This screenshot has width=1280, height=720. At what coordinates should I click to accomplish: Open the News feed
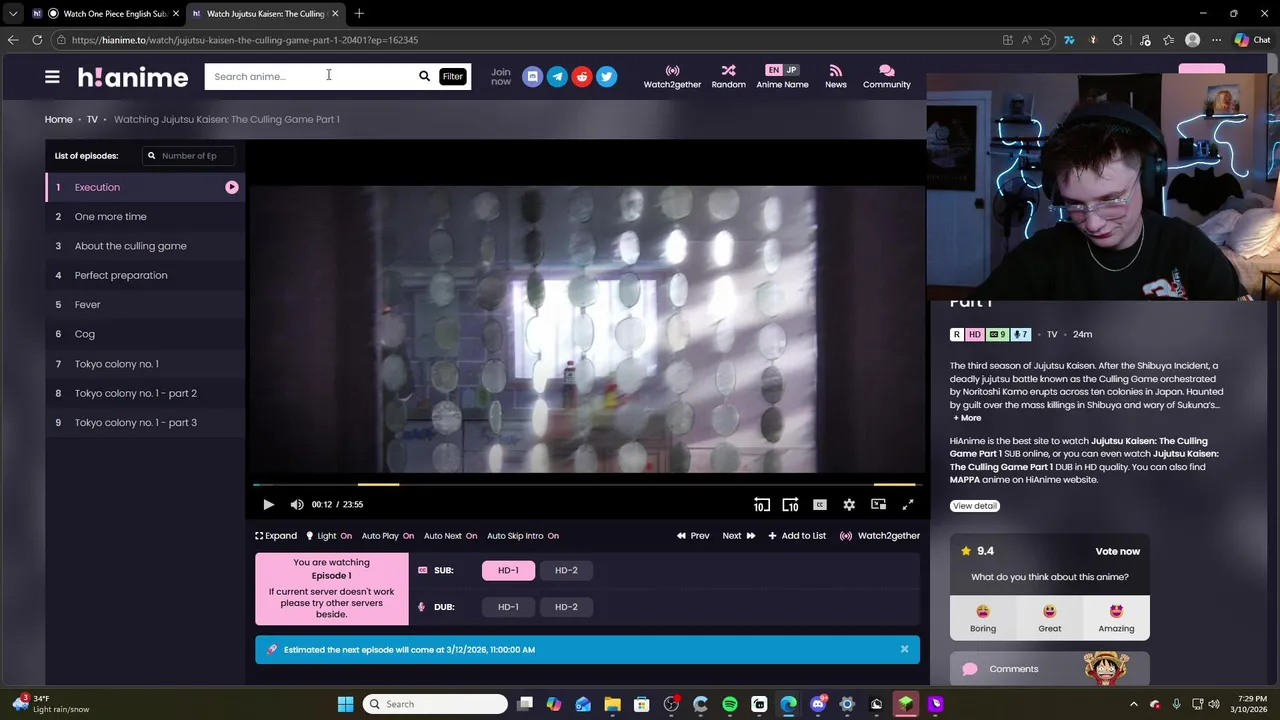pyautogui.click(x=836, y=77)
